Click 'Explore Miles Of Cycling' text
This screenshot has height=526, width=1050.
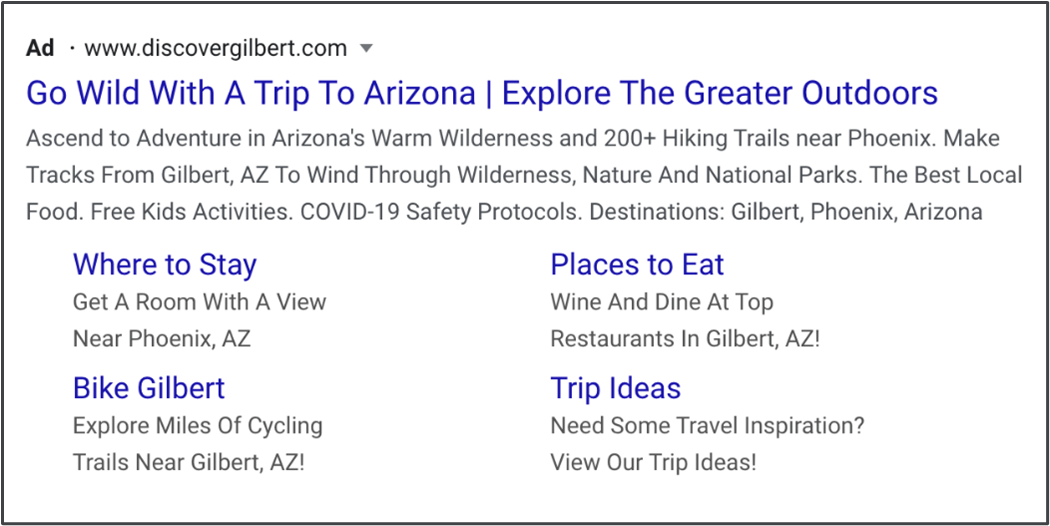[198, 425]
